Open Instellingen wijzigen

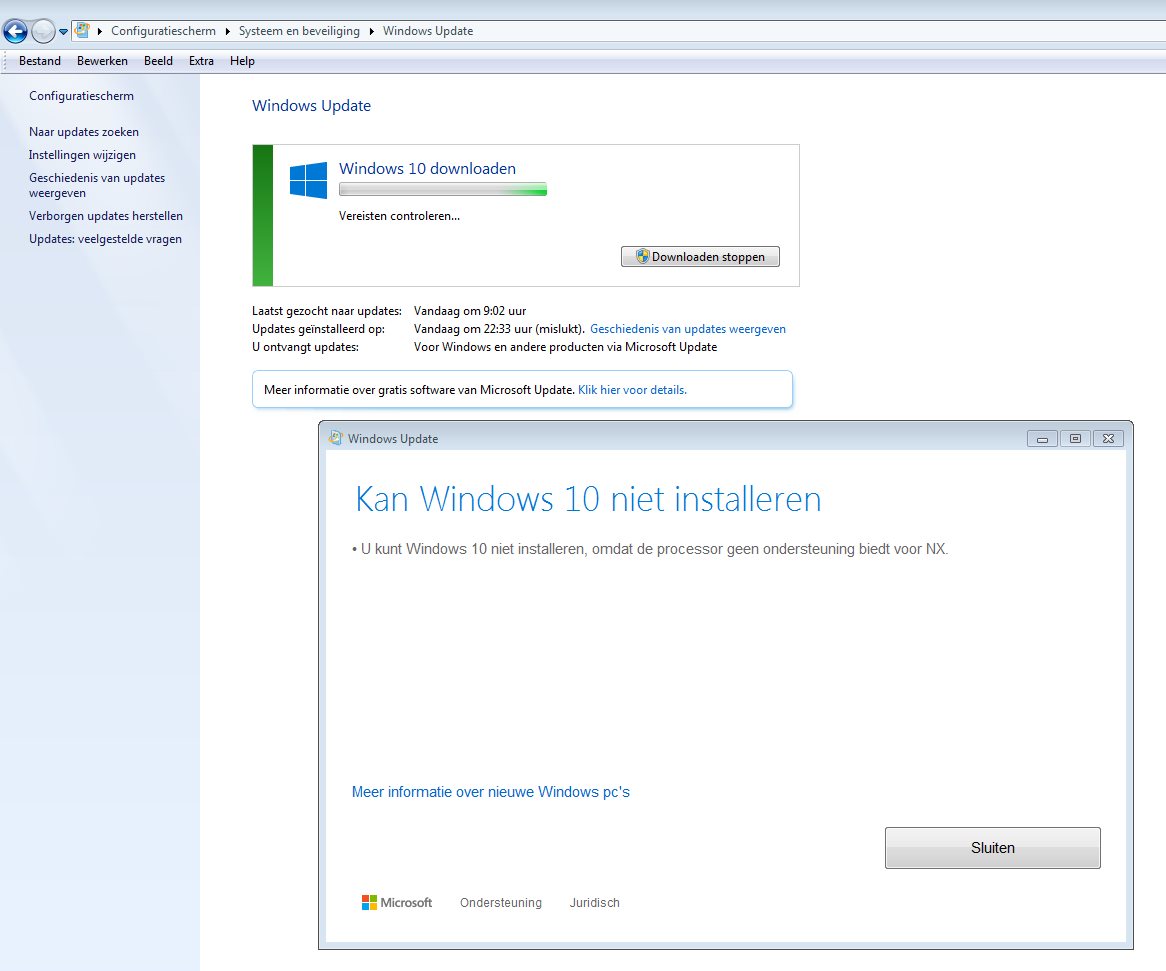coord(82,155)
